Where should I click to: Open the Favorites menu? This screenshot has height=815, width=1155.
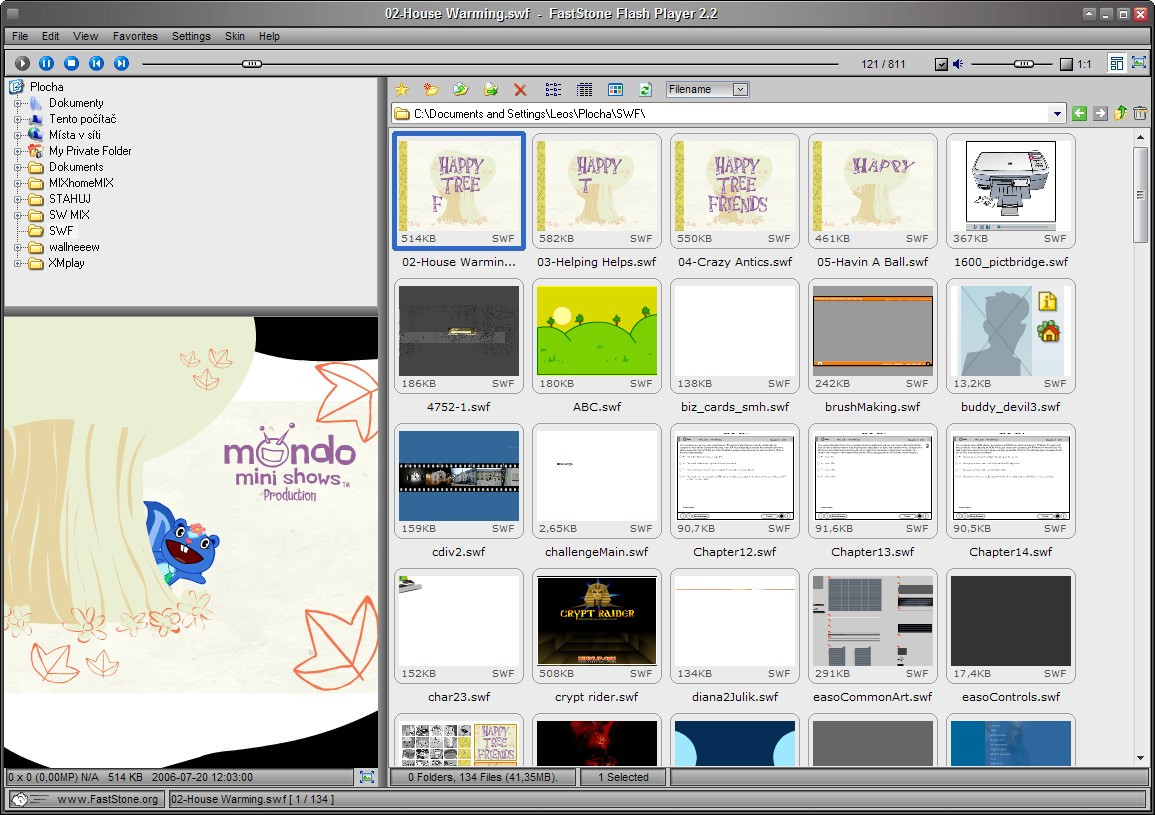click(x=135, y=36)
